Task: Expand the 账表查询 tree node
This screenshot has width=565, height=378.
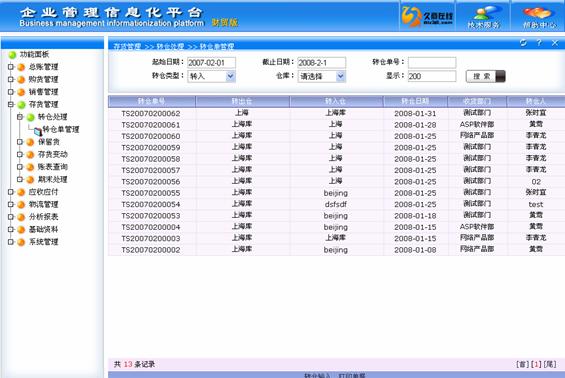Action: (20, 167)
